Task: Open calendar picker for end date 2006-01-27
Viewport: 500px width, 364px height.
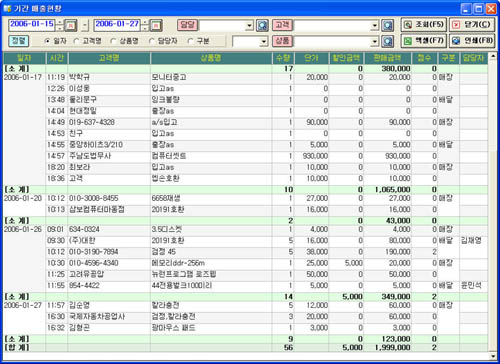Action: [x=156, y=25]
